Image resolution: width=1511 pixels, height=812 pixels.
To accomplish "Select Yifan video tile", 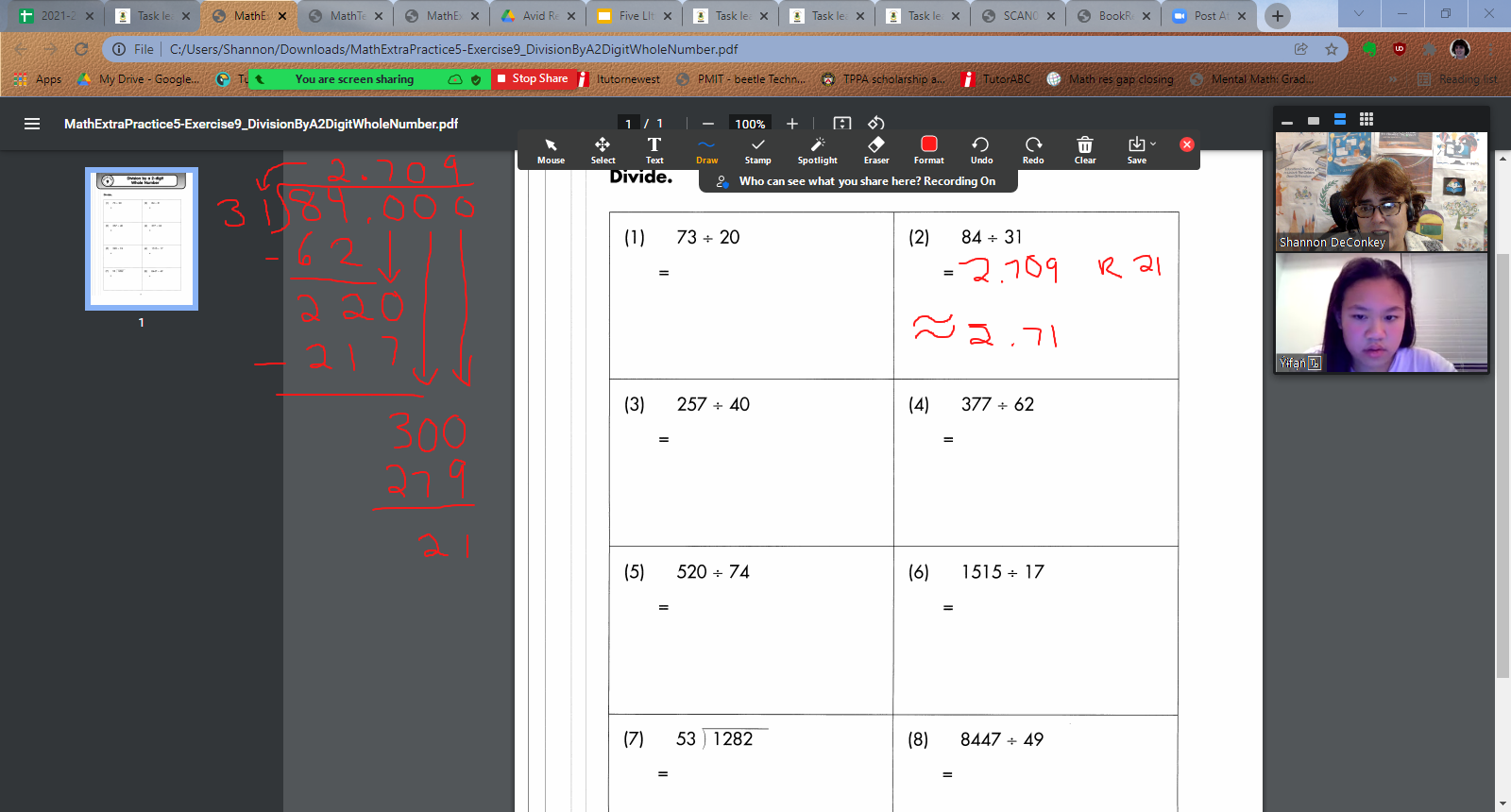I will point(1382,313).
